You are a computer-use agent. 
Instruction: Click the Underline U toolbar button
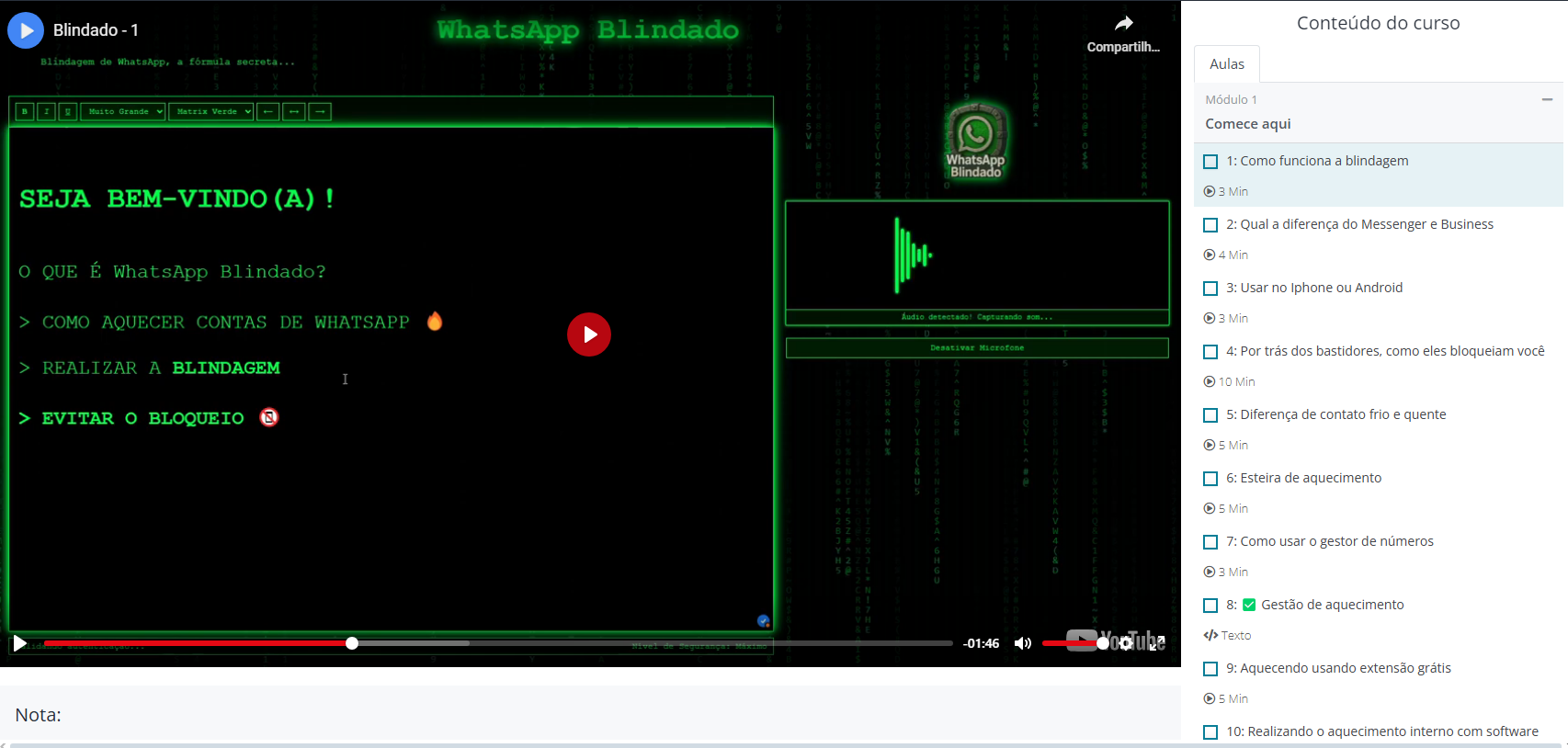68,111
